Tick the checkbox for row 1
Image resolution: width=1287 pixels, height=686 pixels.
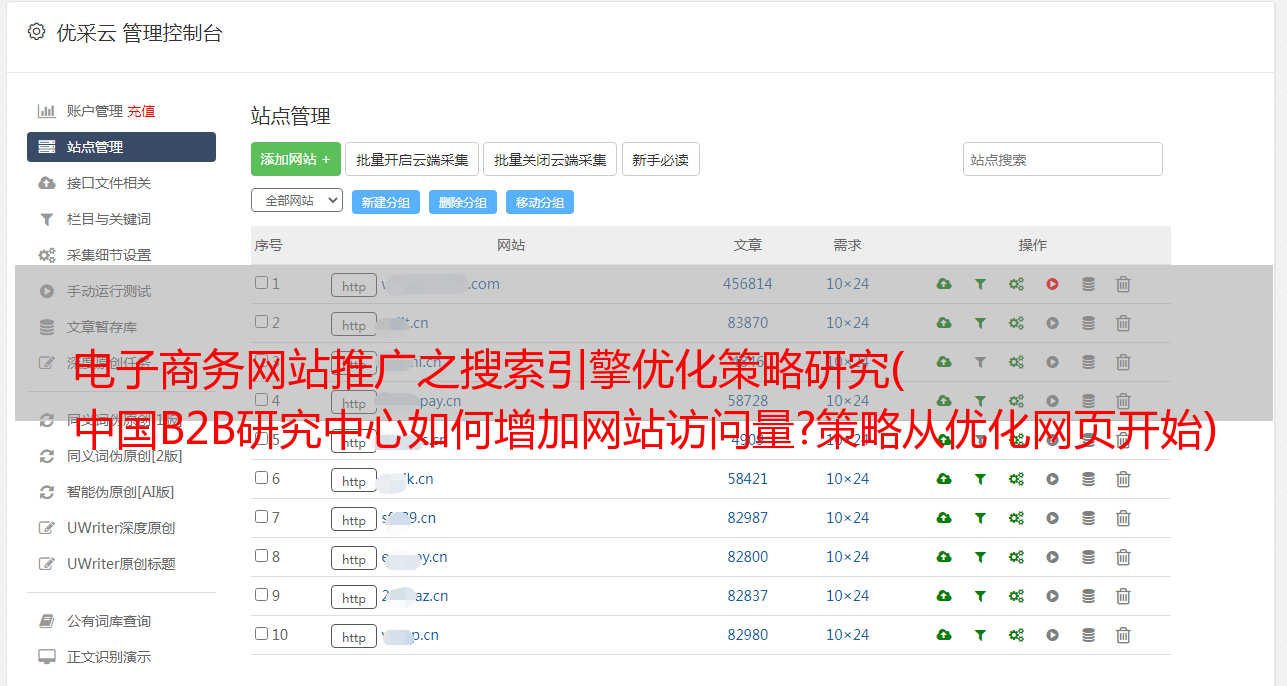pyautogui.click(x=261, y=283)
